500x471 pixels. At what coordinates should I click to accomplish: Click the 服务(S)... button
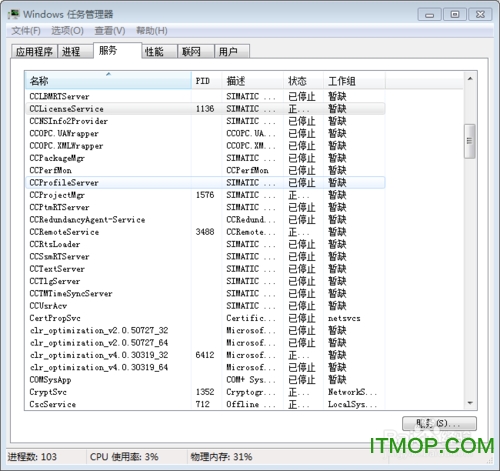tap(439, 423)
